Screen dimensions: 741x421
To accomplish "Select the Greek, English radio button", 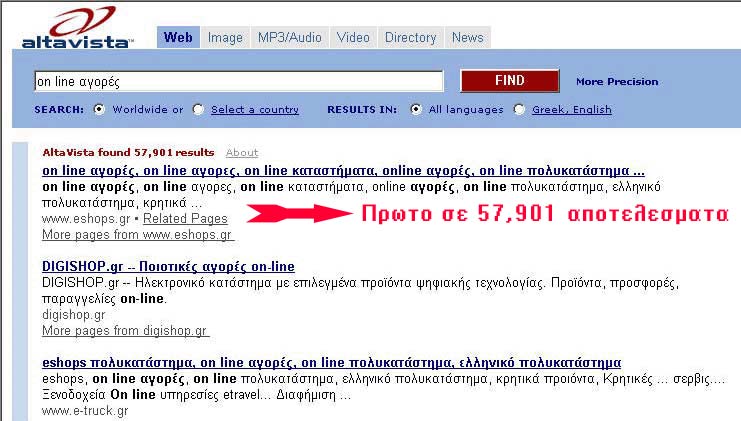I will 519,110.
